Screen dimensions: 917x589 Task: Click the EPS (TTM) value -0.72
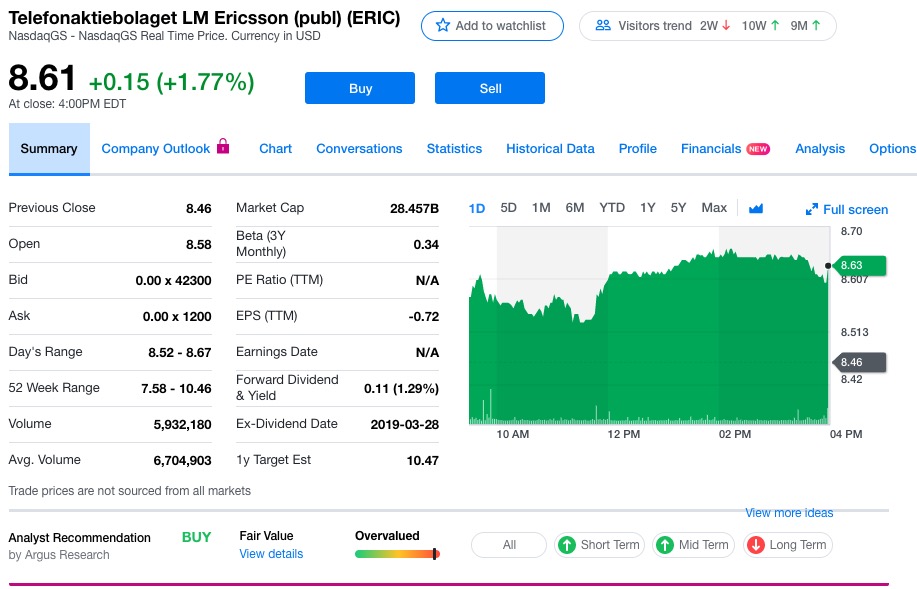424,316
